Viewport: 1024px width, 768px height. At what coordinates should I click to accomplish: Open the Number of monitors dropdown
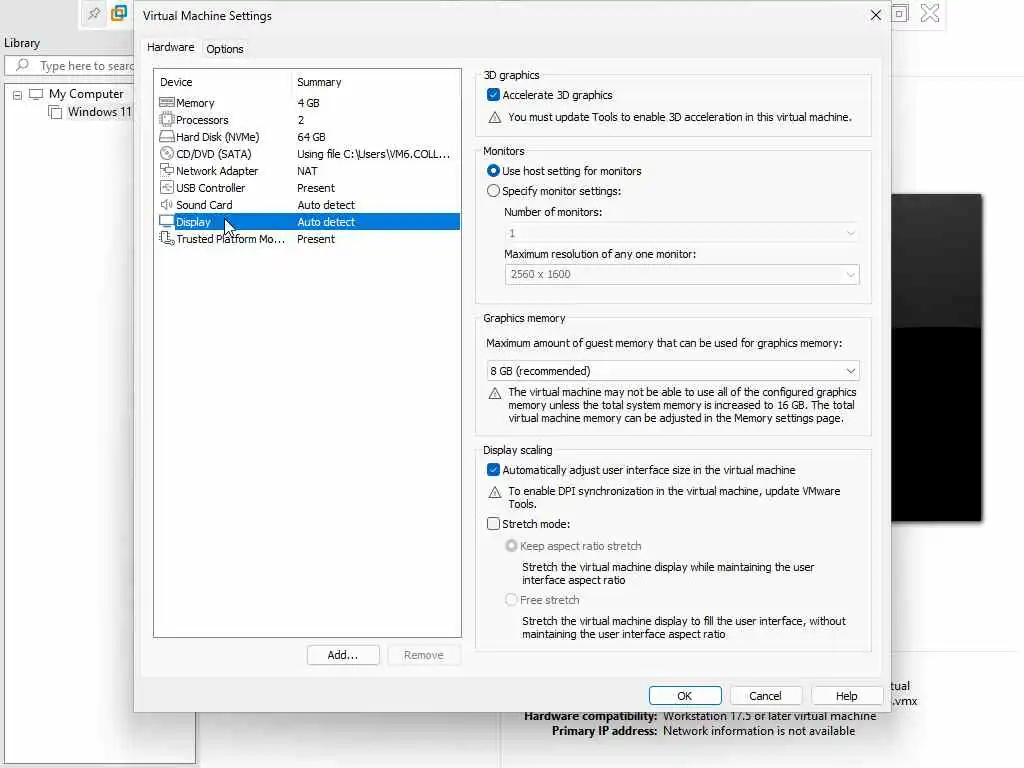(x=682, y=233)
